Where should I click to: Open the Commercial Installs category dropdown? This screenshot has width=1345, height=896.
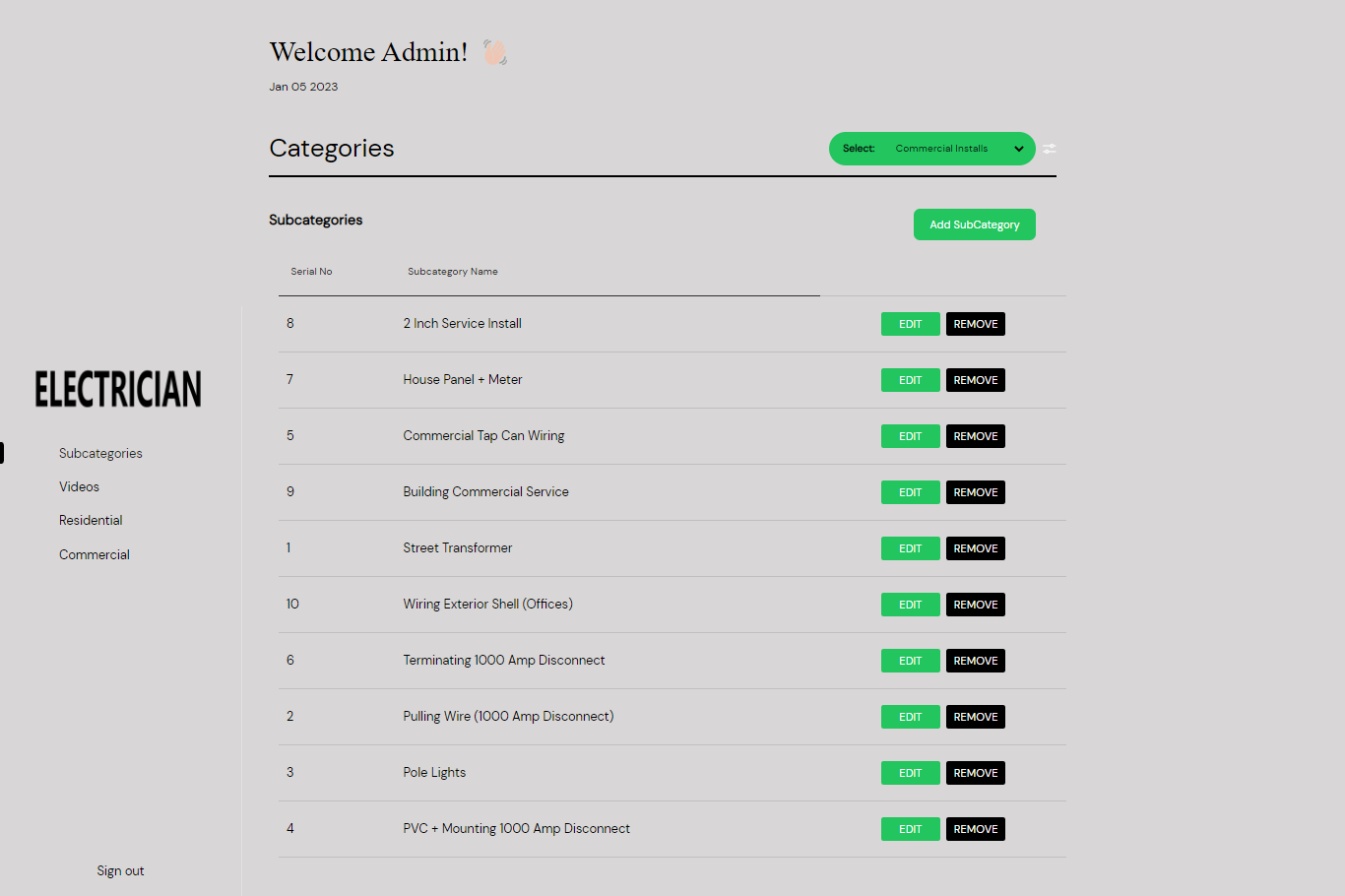click(x=931, y=148)
